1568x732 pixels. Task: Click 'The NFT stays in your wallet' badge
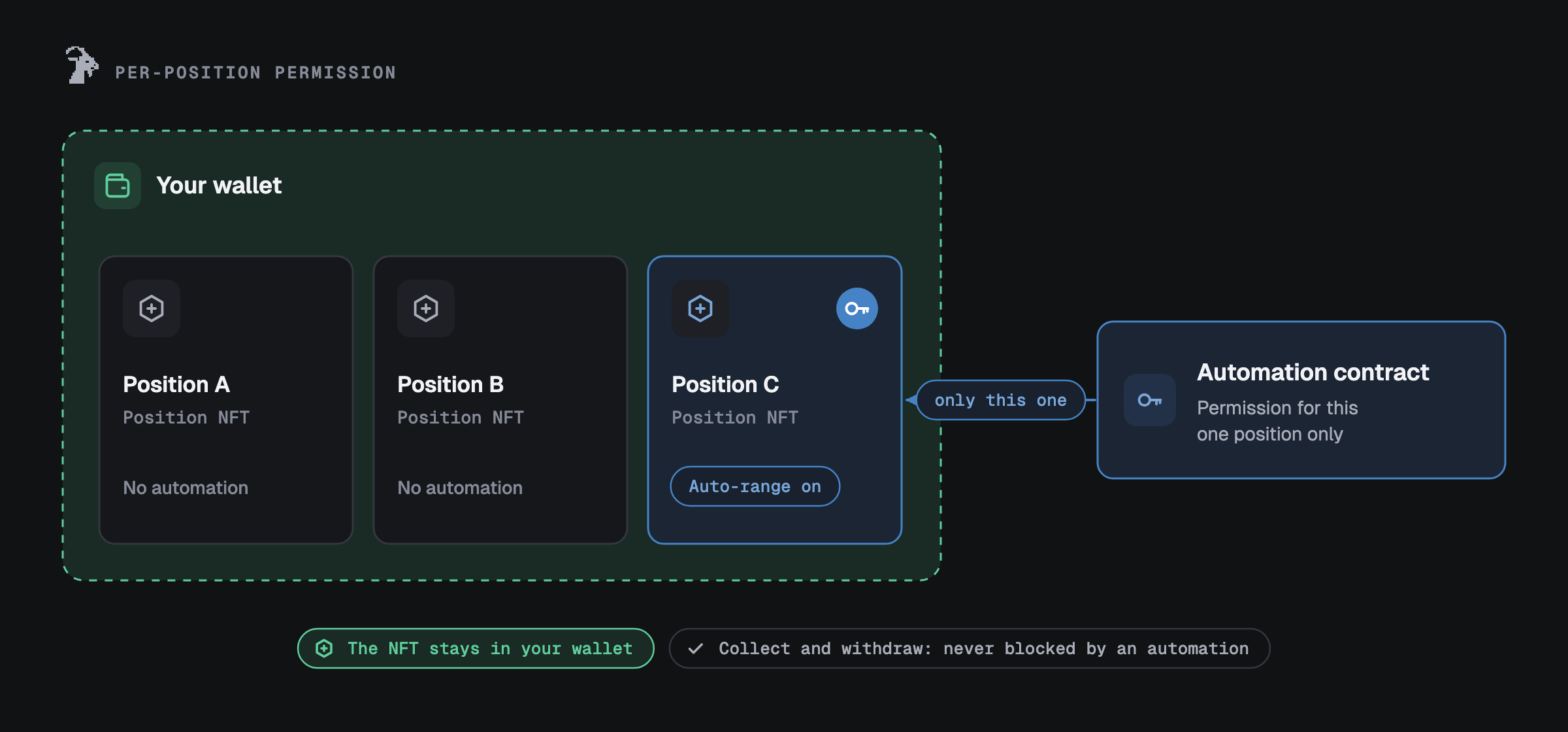pos(476,648)
